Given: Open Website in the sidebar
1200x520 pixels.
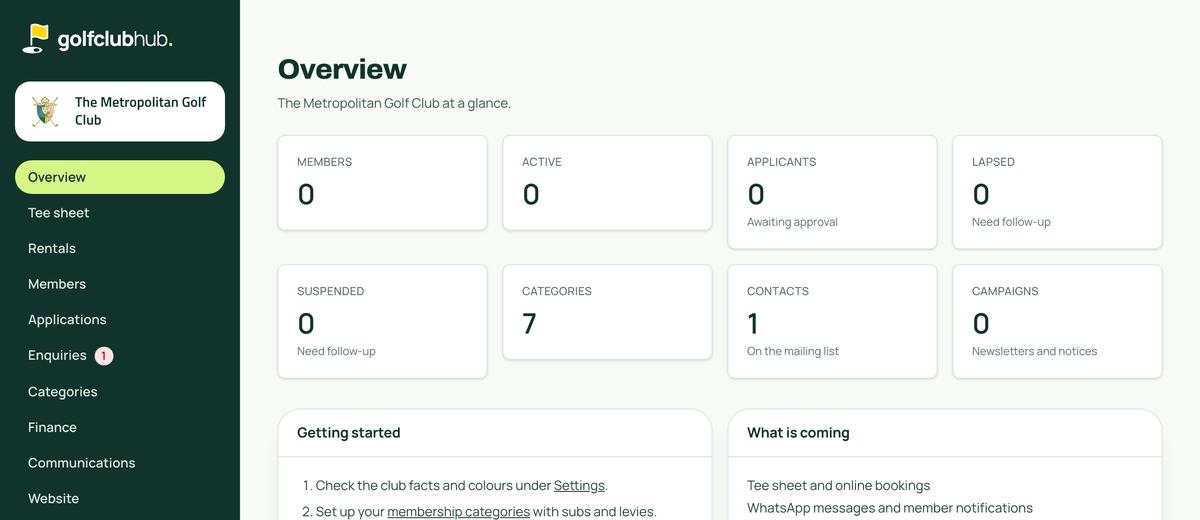Looking at the screenshot, I should (120, 498).
